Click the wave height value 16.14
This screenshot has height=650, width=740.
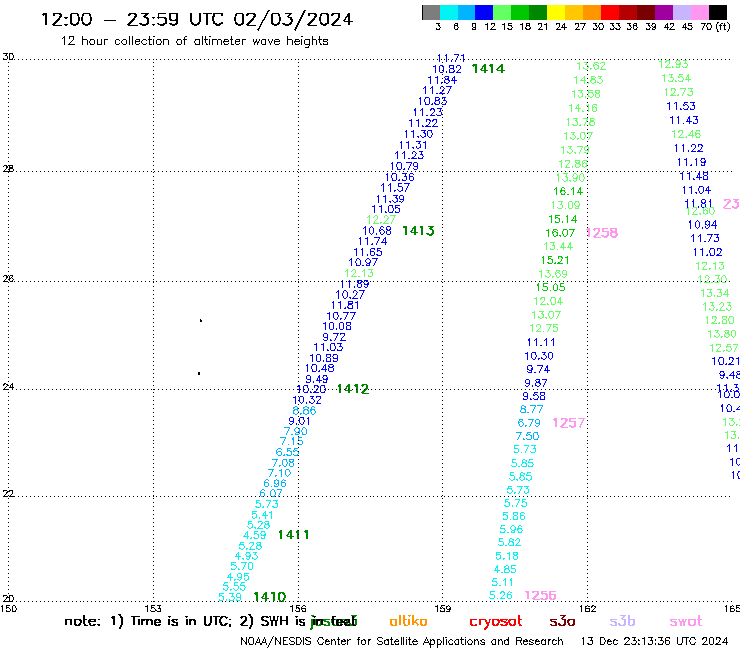point(568,192)
